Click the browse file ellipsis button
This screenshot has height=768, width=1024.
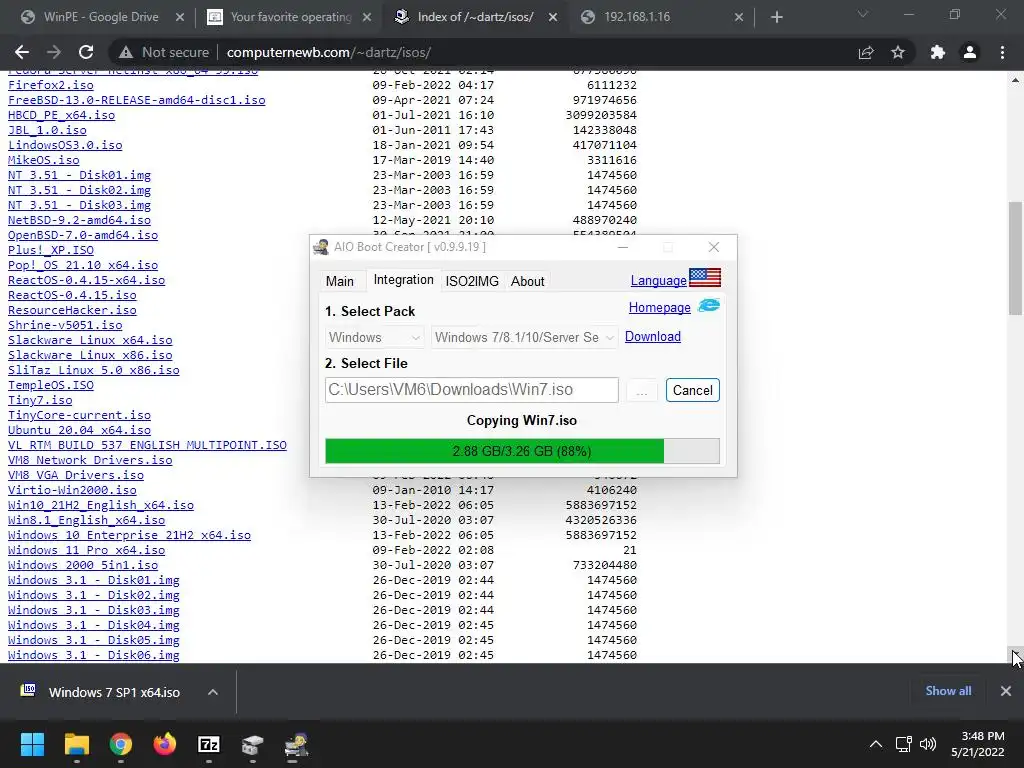click(x=641, y=391)
